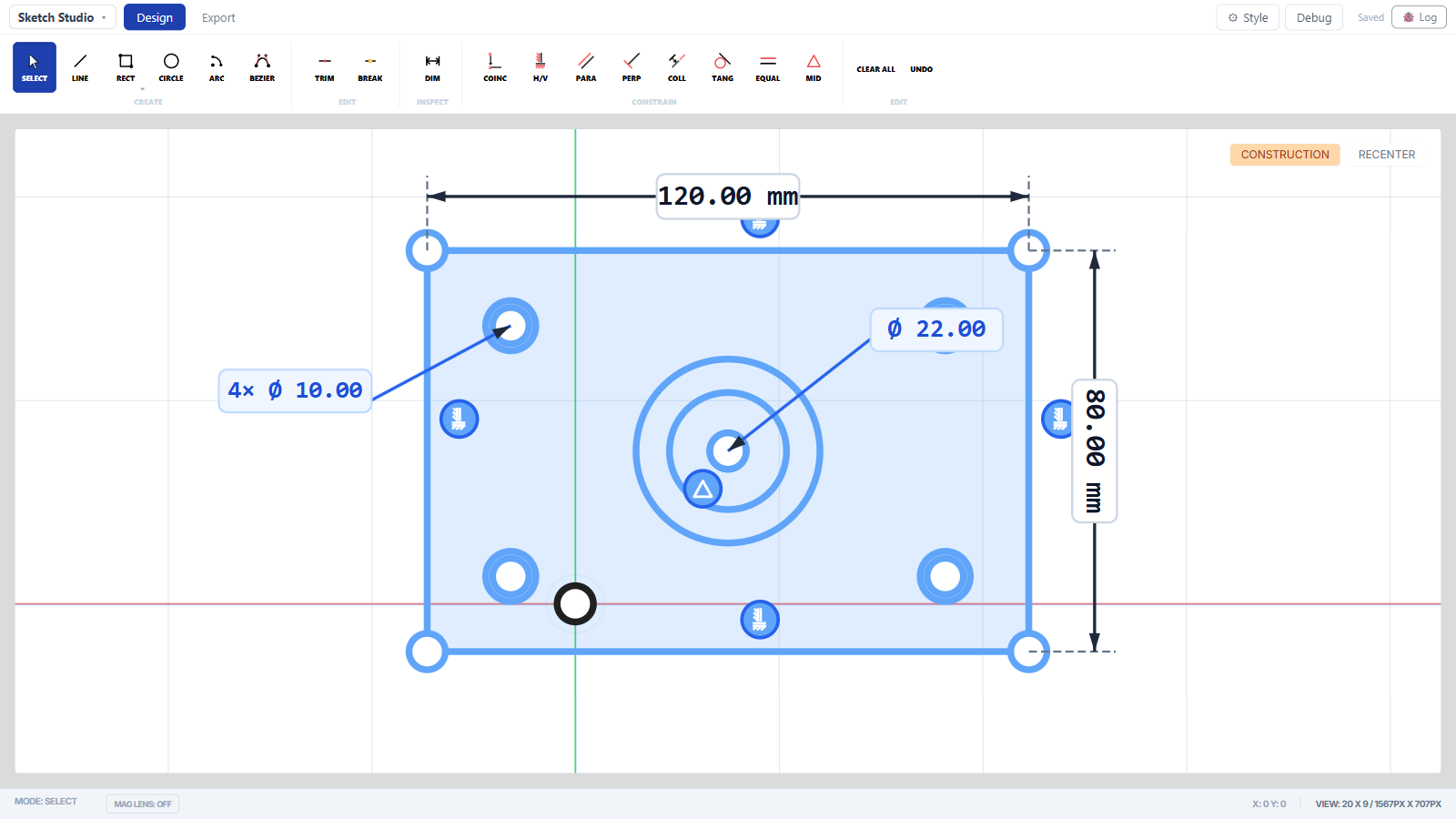This screenshot has height=819, width=1456.
Task: Apply the Perp perpendicular constraint
Action: tap(632, 67)
